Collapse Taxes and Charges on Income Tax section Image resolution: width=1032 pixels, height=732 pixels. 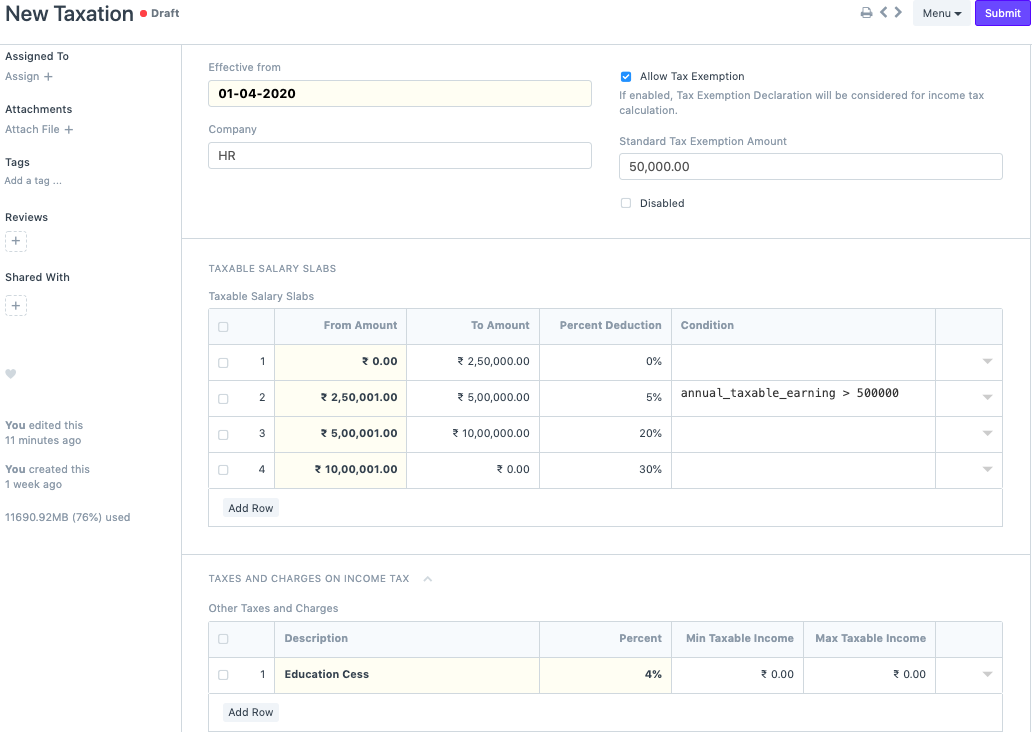(x=428, y=579)
